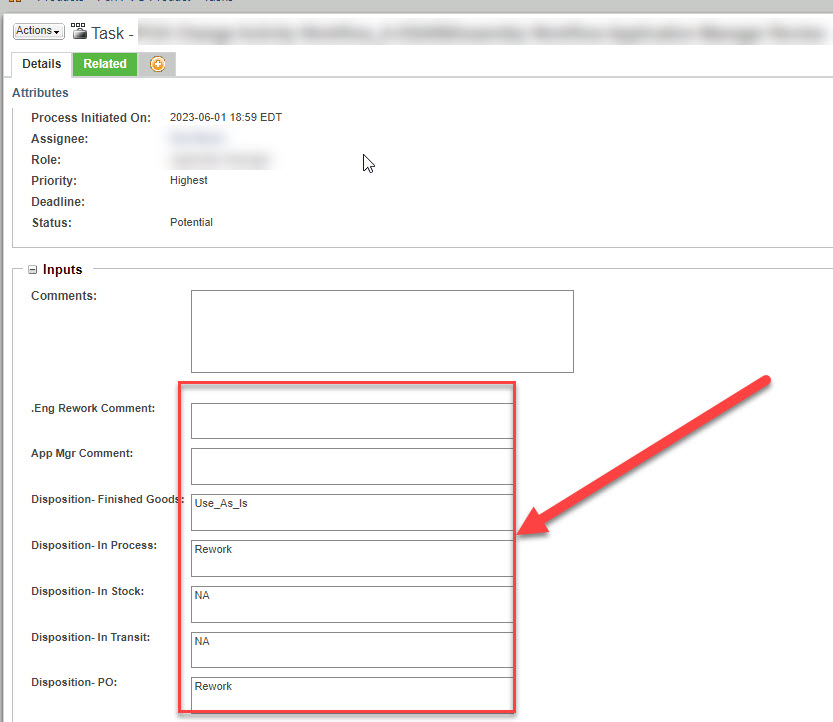This screenshot has width=833, height=722.
Task: Select the NA value in Disposition- In Stock
Action: [x=351, y=604]
